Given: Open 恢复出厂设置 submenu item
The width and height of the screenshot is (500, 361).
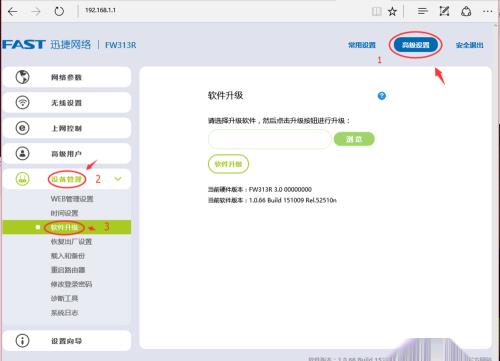Looking at the screenshot, I should [x=71, y=241].
